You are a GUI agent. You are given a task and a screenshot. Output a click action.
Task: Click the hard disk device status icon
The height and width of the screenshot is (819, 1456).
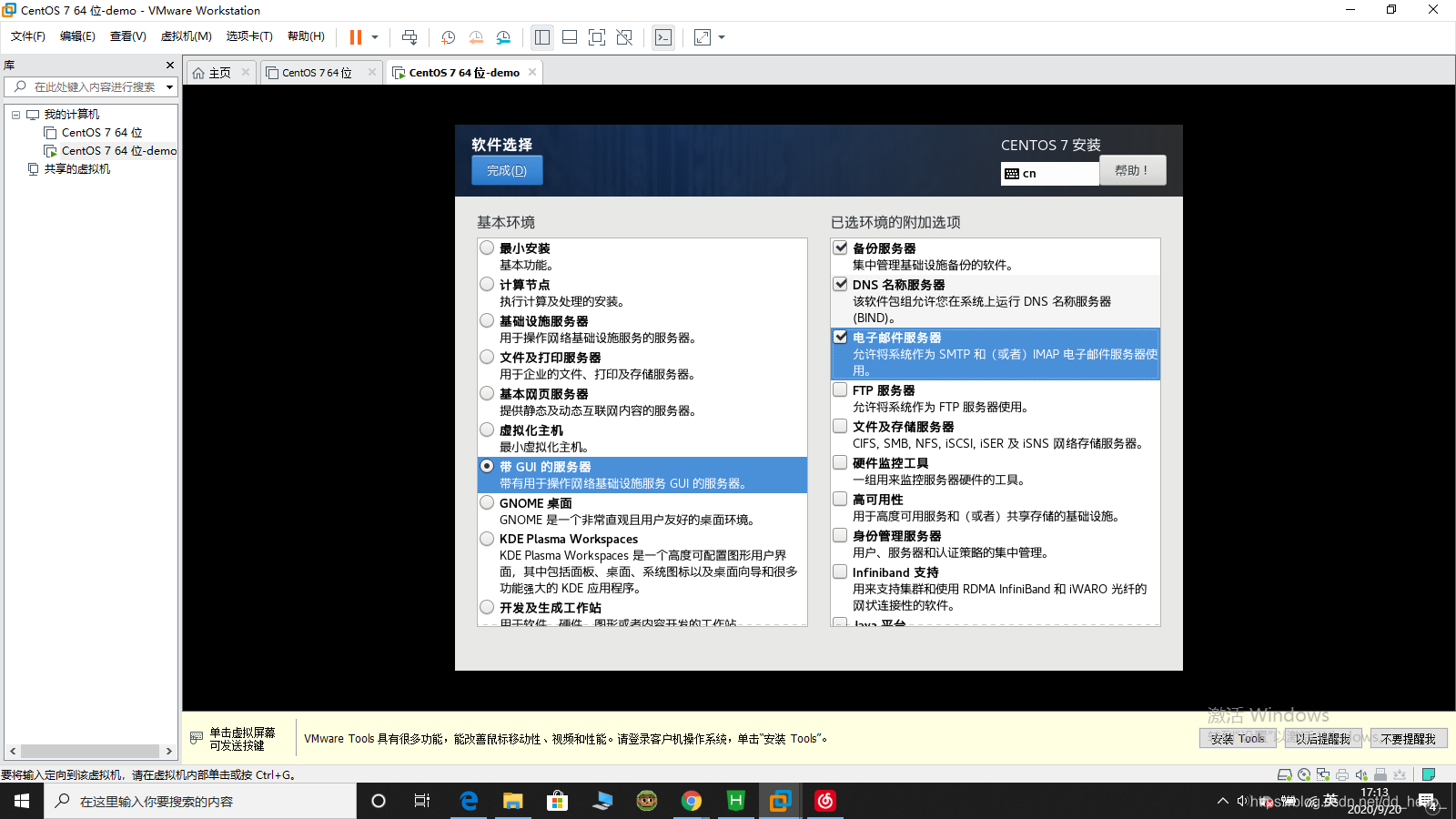click(1285, 774)
